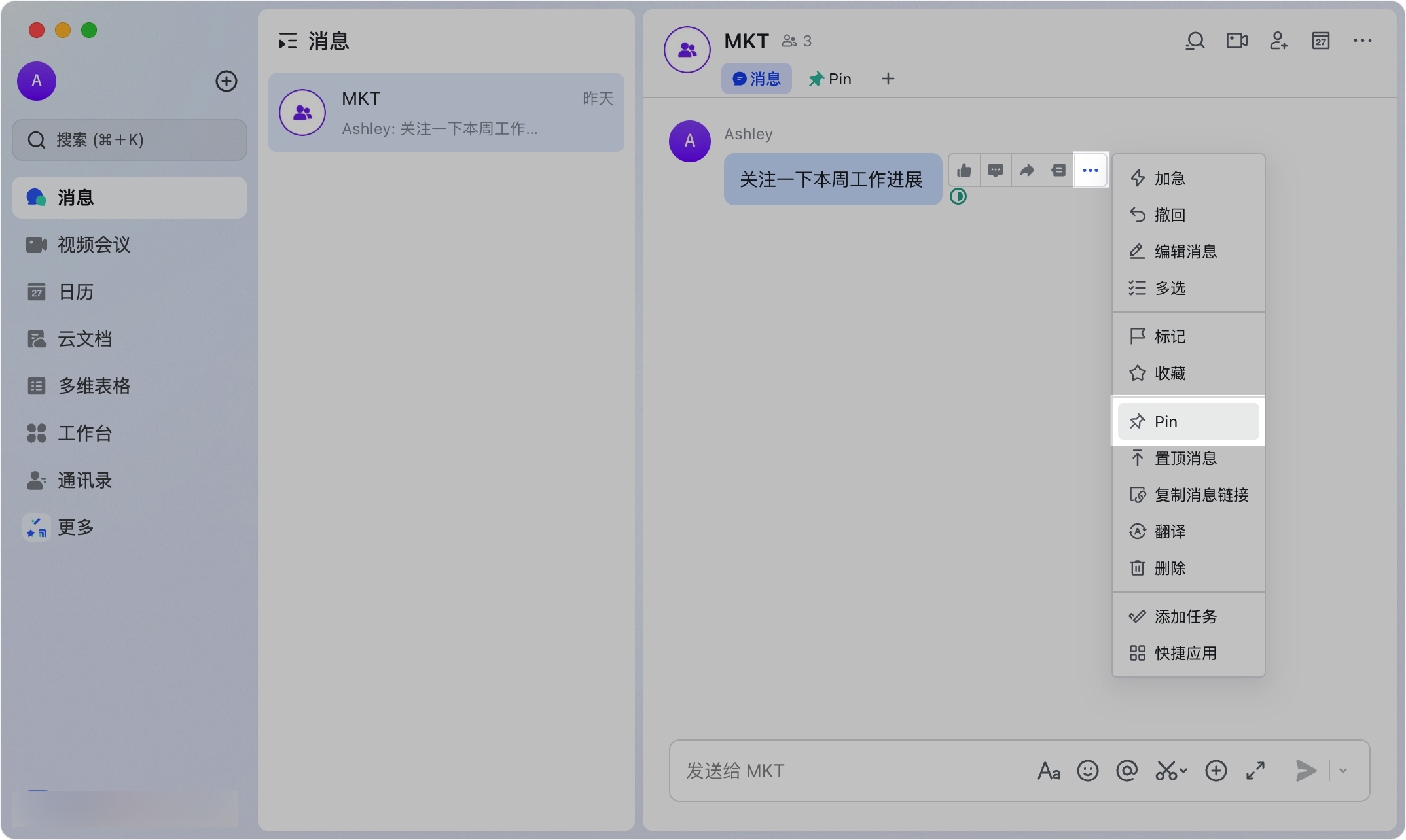Select 复制消息链接 menu entry

click(1189, 495)
